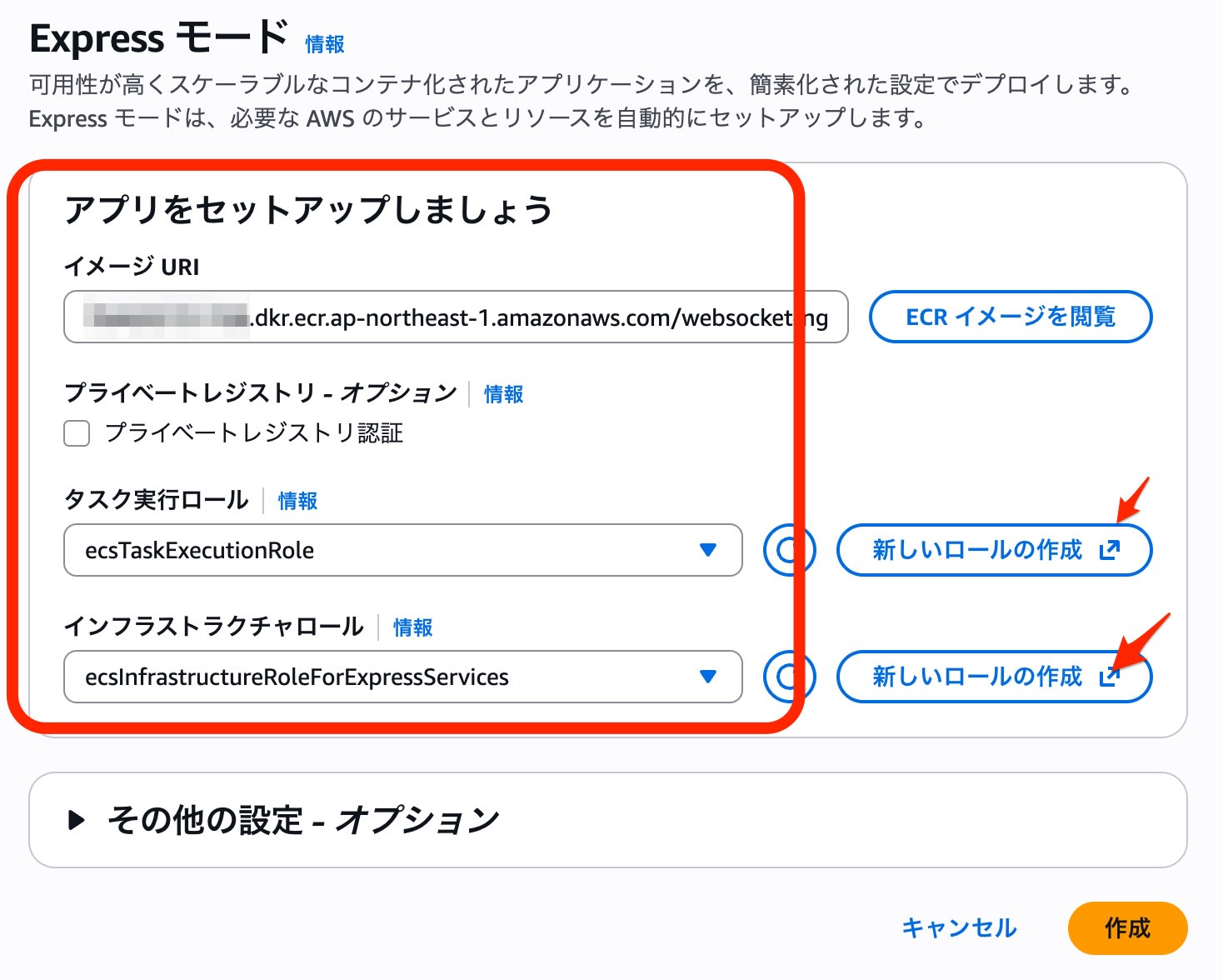Open the 情報 link for インフラストラクチャロール
The image size is (1223, 980).
(411, 627)
